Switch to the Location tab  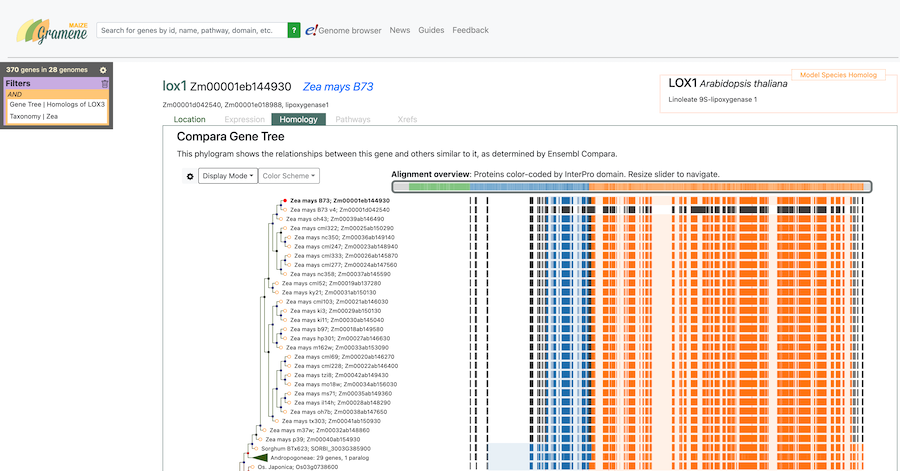coord(189,120)
